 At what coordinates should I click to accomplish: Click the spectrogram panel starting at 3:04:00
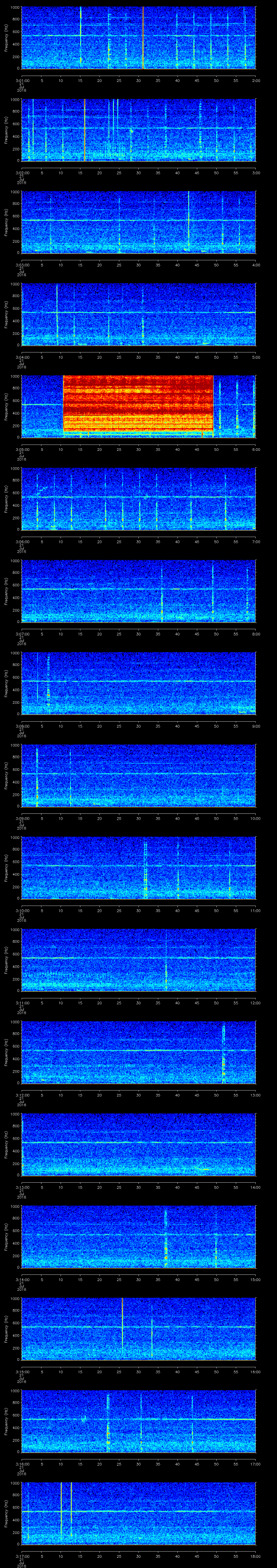coord(139,314)
